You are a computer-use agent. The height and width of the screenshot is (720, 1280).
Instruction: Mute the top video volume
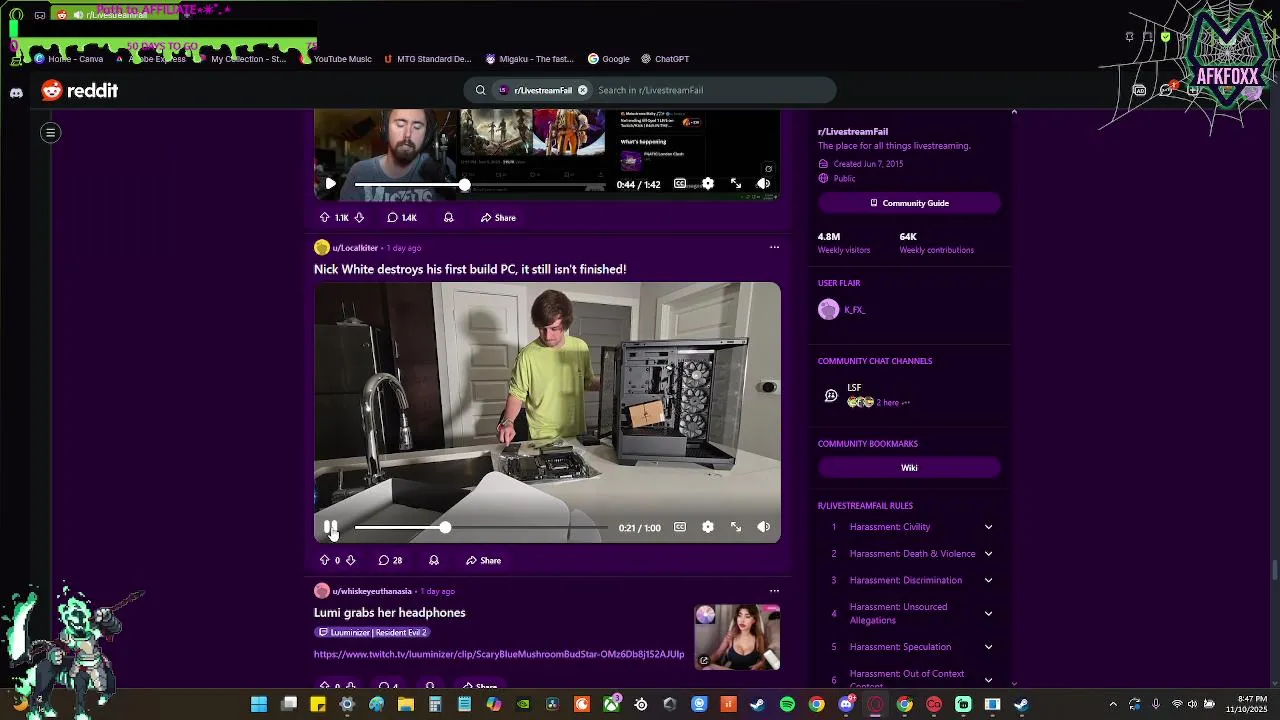click(x=763, y=184)
